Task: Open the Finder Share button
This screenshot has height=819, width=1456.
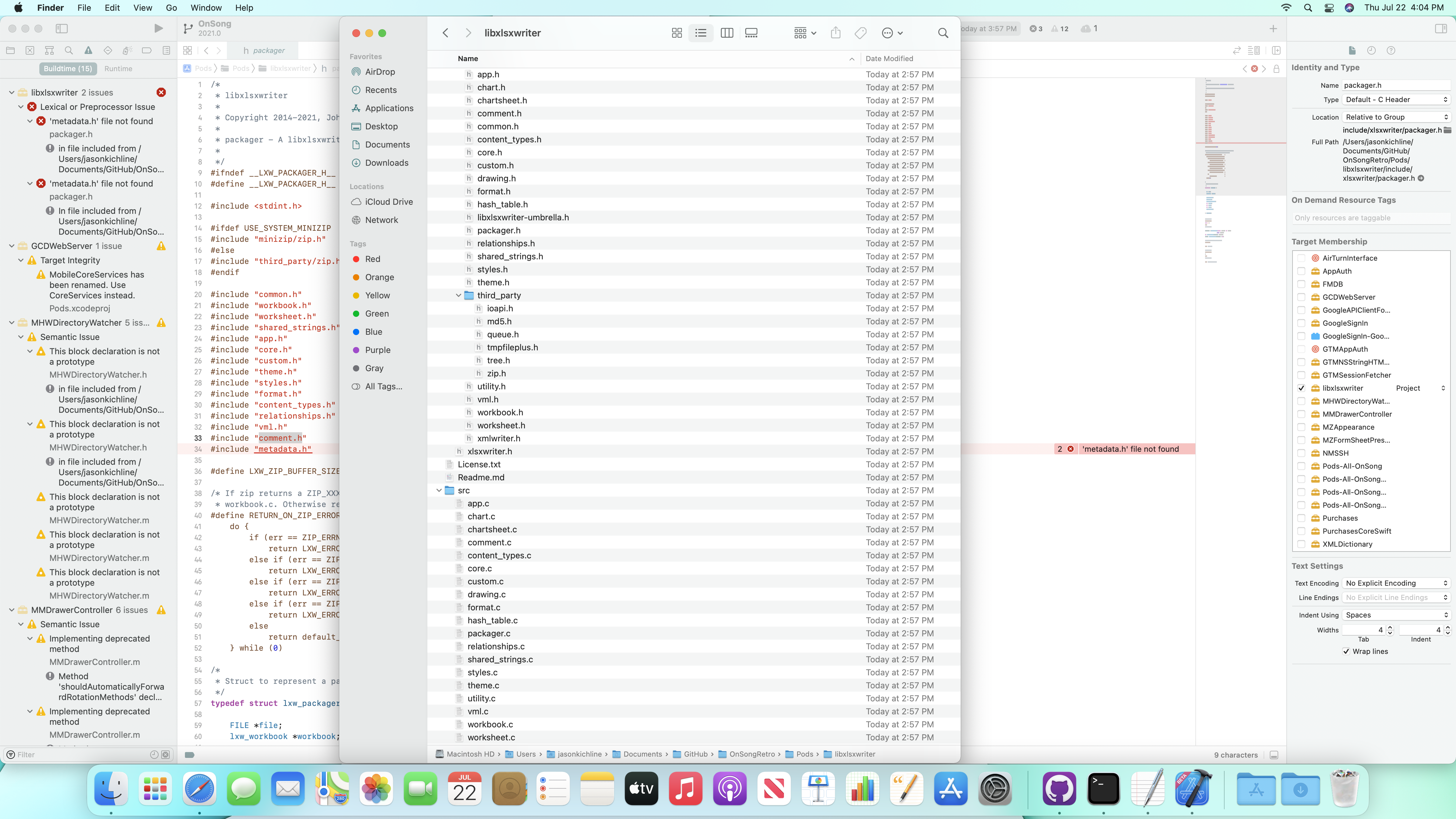Action: [835, 33]
